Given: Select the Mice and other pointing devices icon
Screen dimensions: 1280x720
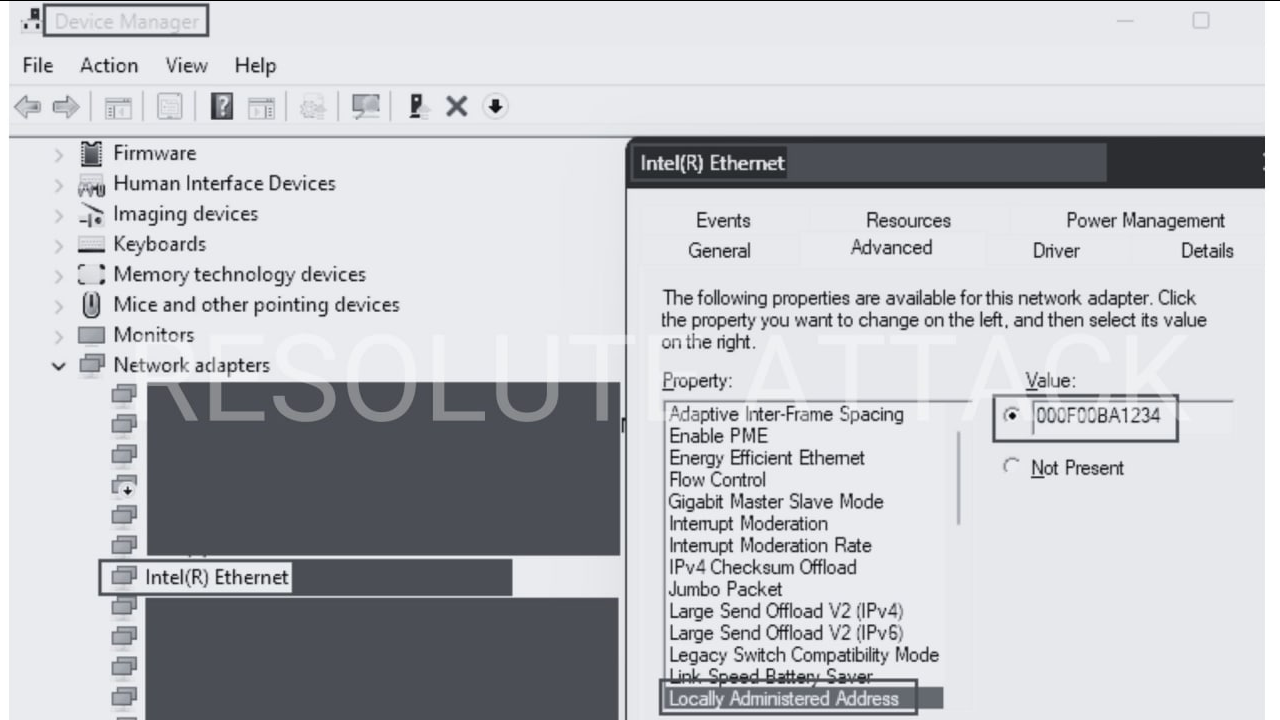Looking at the screenshot, I should (x=91, y=304).
